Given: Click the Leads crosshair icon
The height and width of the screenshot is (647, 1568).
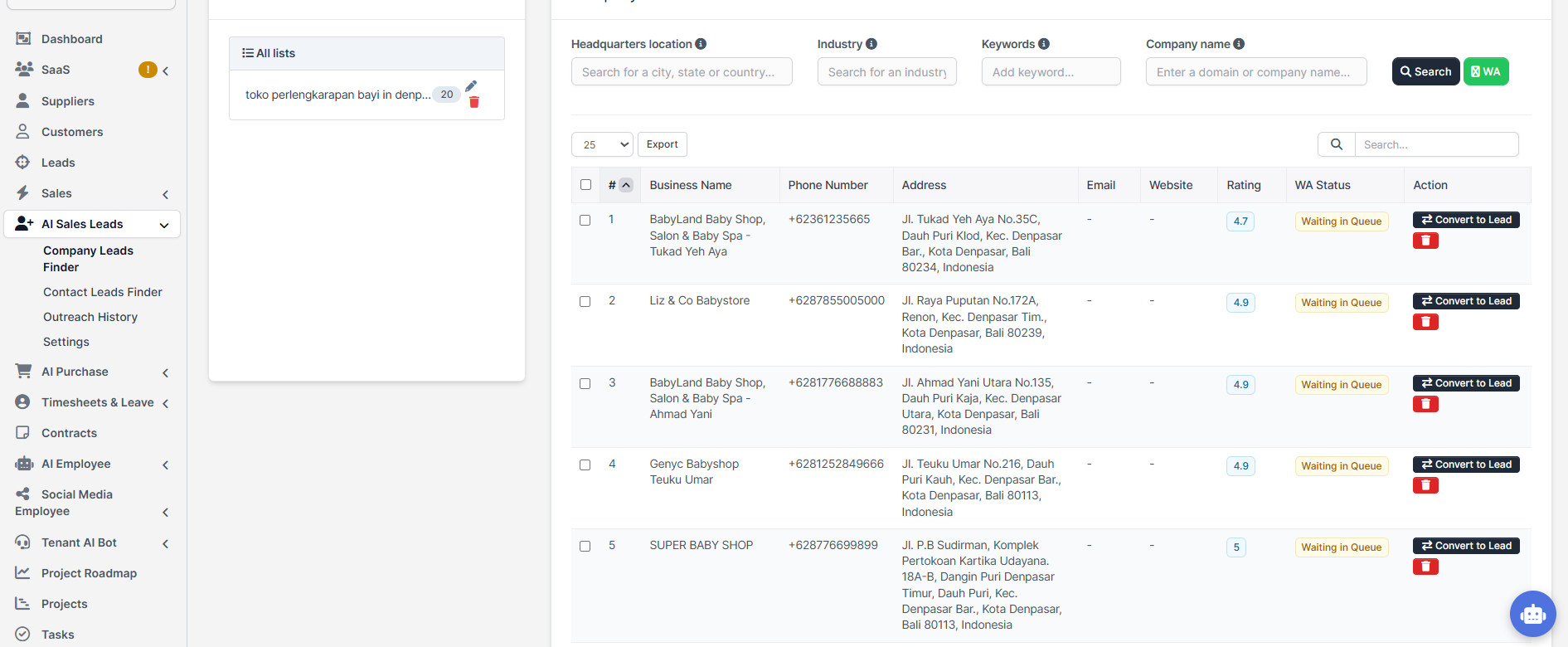Looking at the screenshot, I should [x=23, y=163].
